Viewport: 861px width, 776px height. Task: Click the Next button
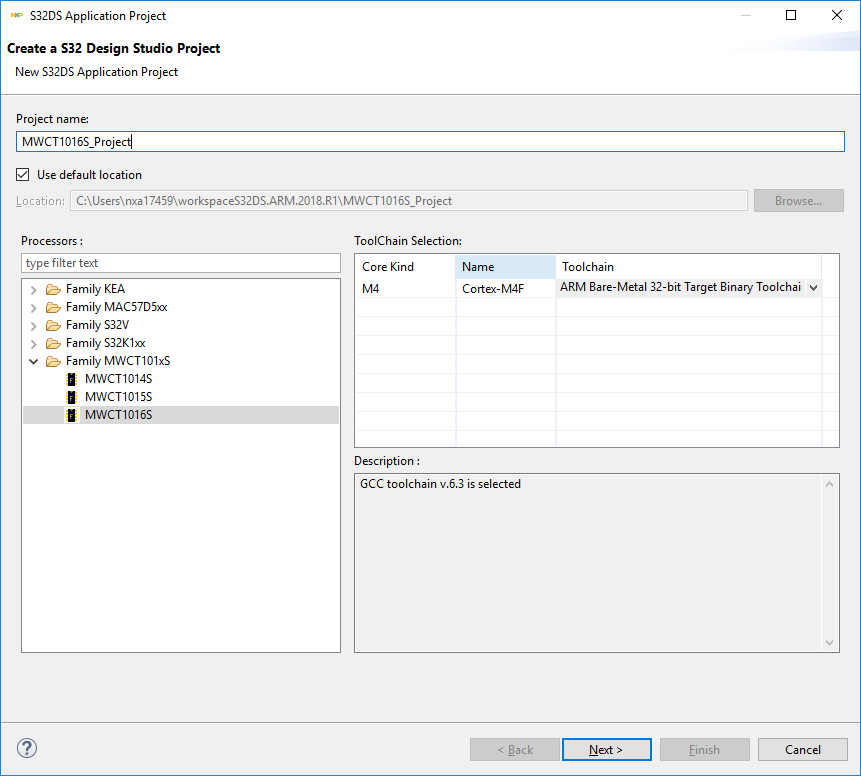[607, 750]
